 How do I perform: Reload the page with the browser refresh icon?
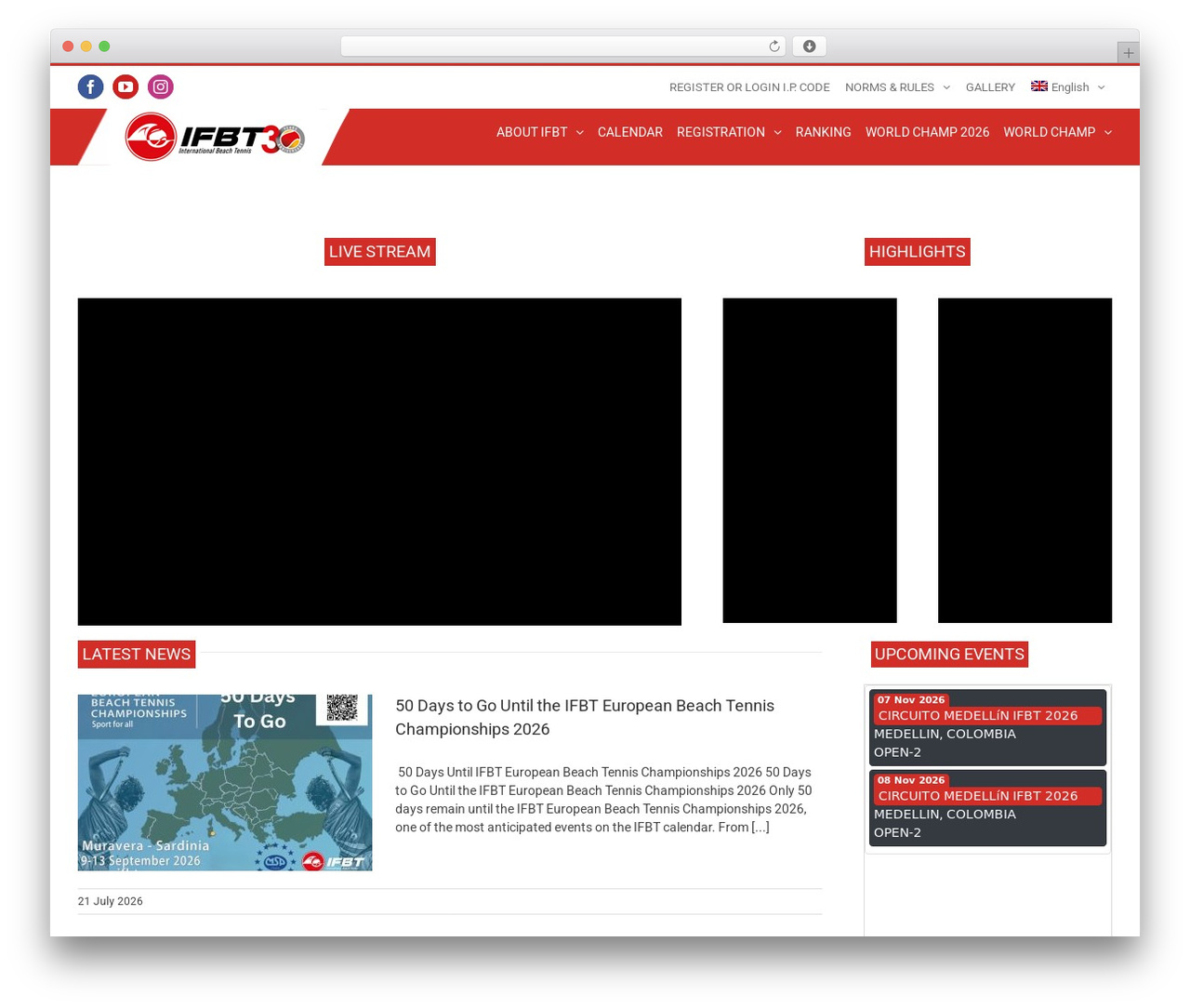[x=774, y=46]
